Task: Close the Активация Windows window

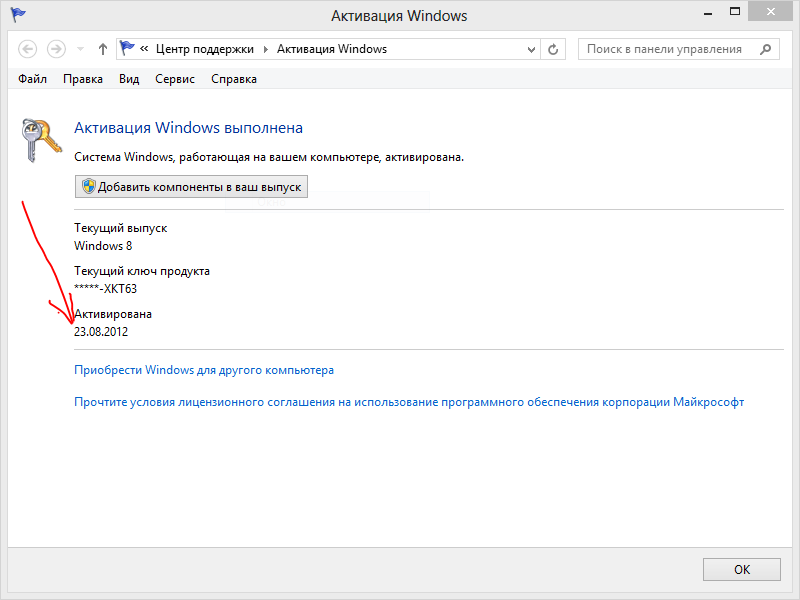Action: 770,12
